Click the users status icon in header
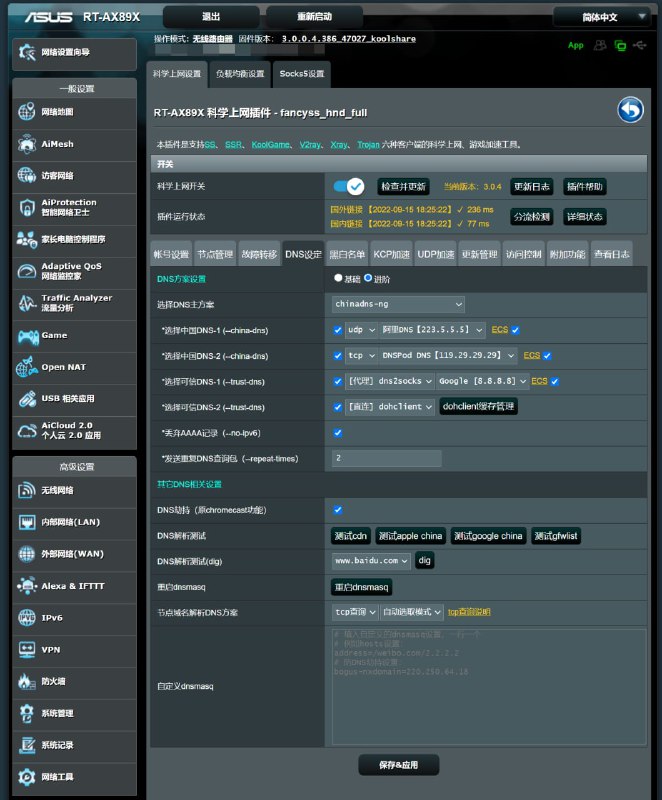The height and width of the screenshot is (800, 662). [x=600, y=45]
